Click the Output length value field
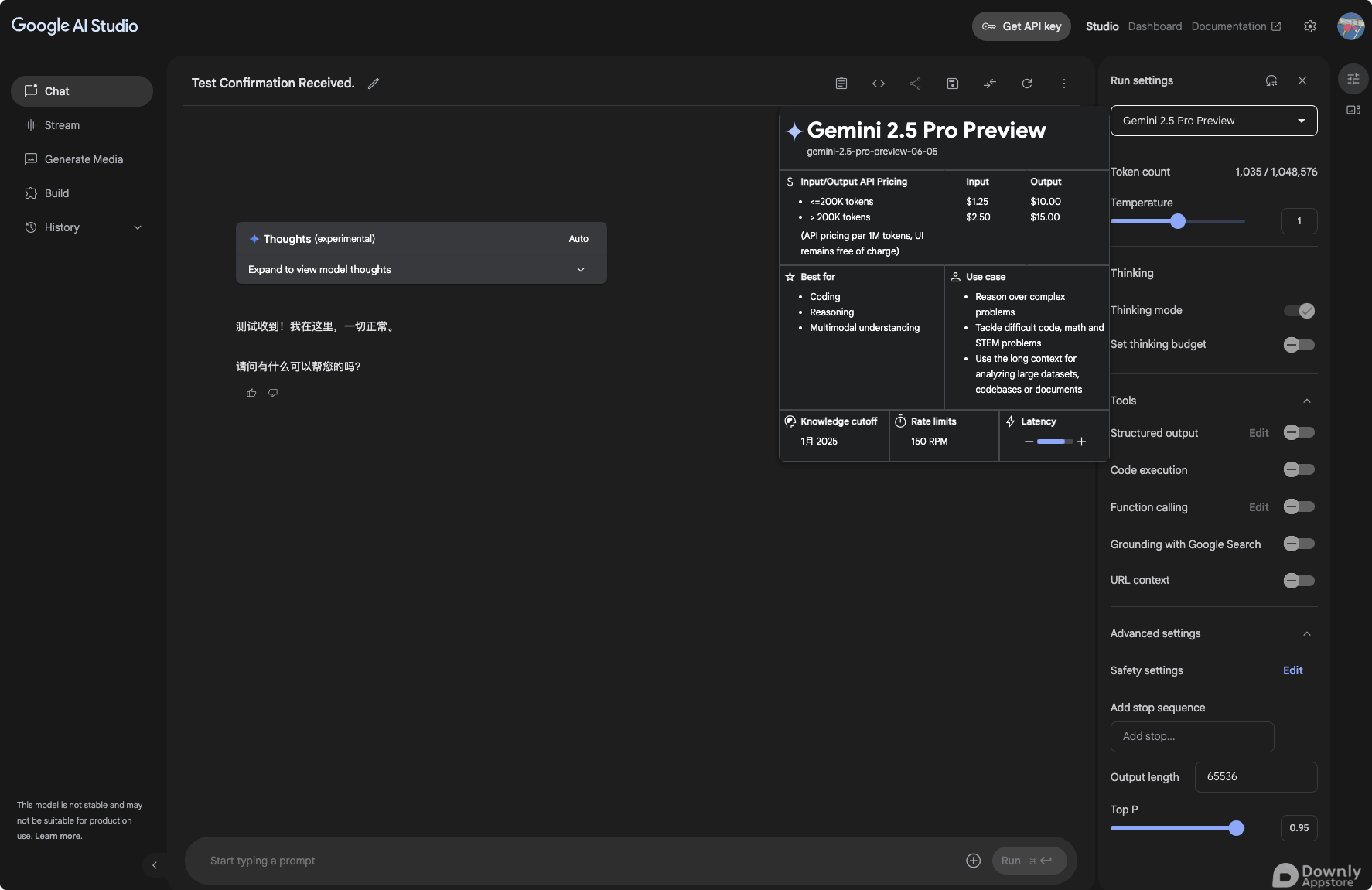 pos(1256,777)
